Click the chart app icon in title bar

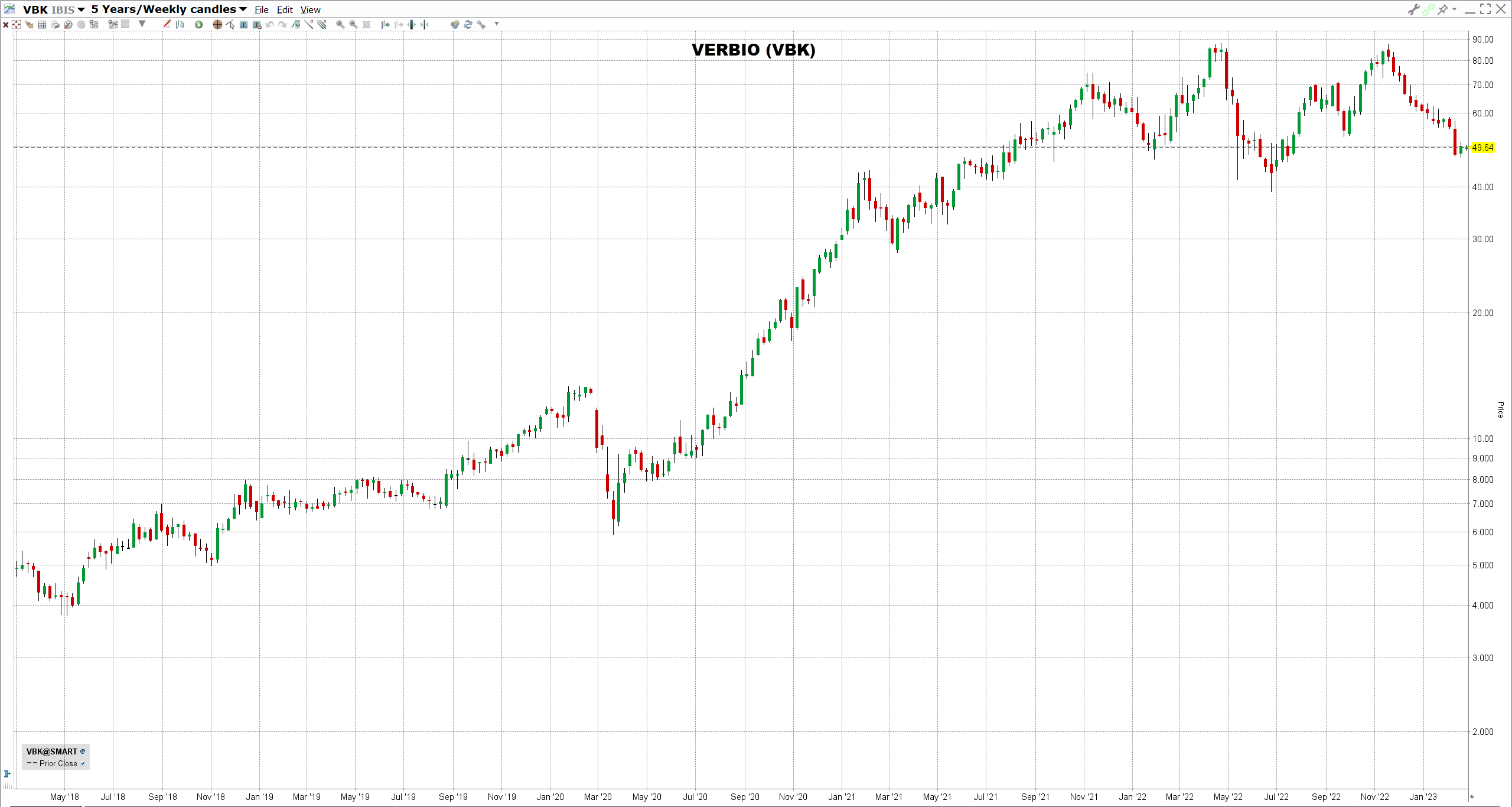click(9, 9)
